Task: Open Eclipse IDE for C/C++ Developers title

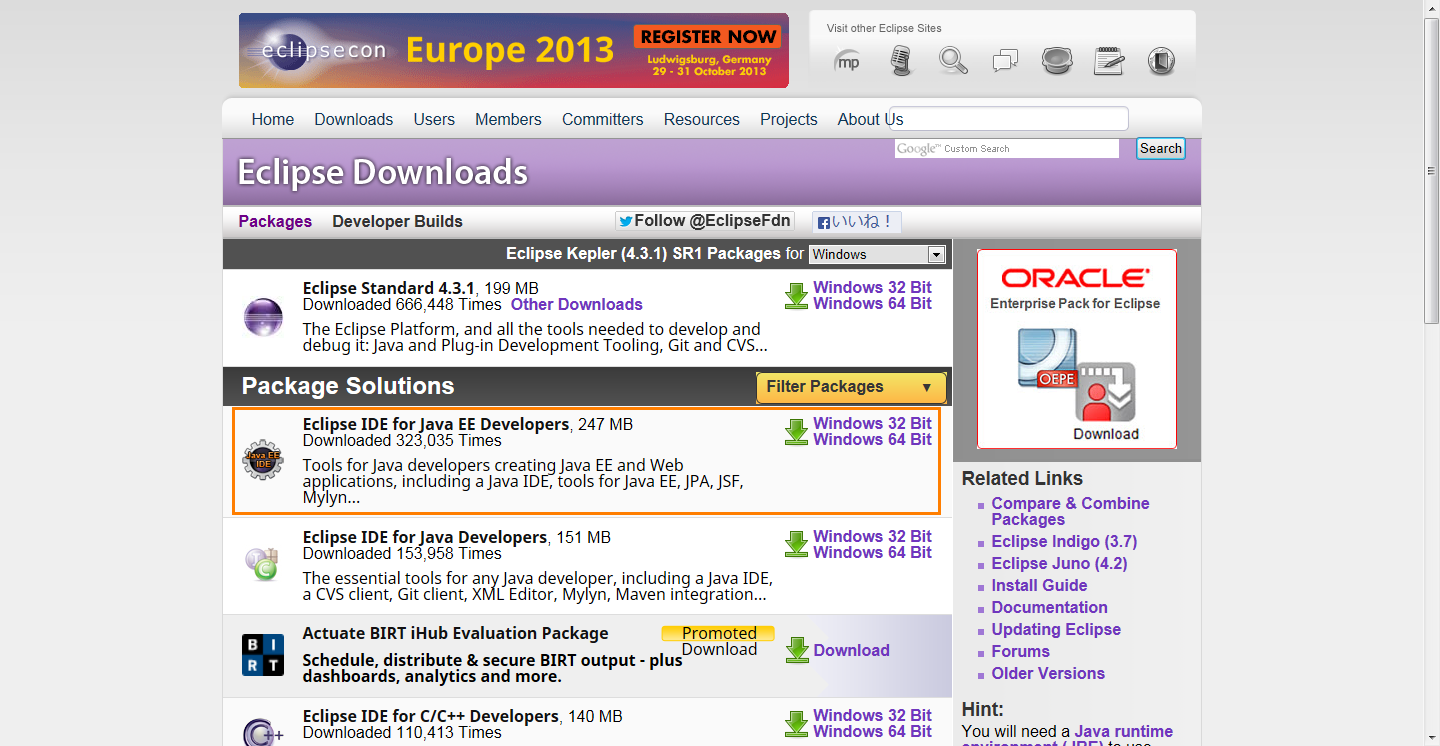Action: point(431,716)
